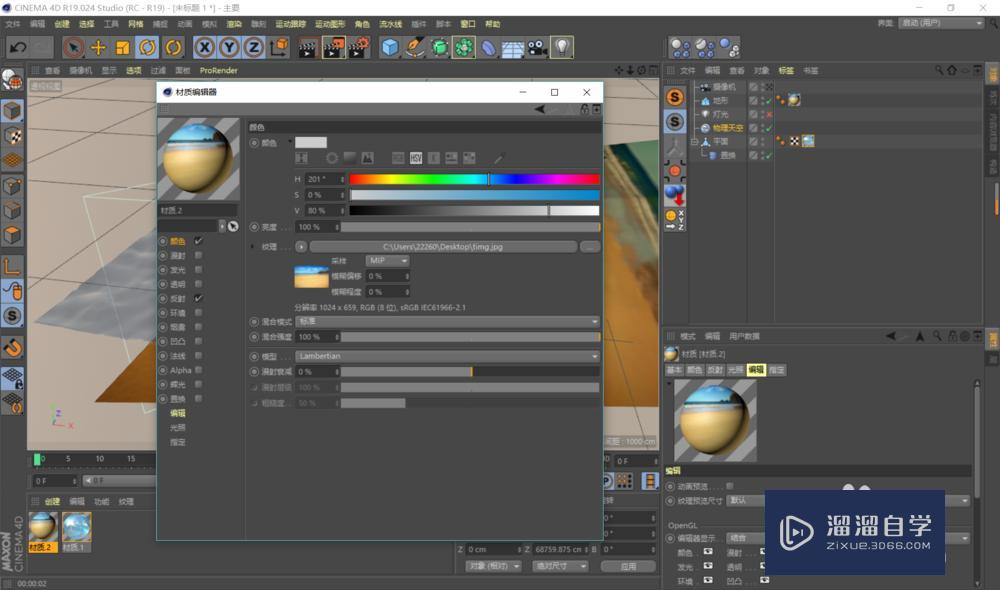The width and height of the screenshot is (1000, 590).
Task: Open the 渲染 menu in main menubar
Action: 235,24
